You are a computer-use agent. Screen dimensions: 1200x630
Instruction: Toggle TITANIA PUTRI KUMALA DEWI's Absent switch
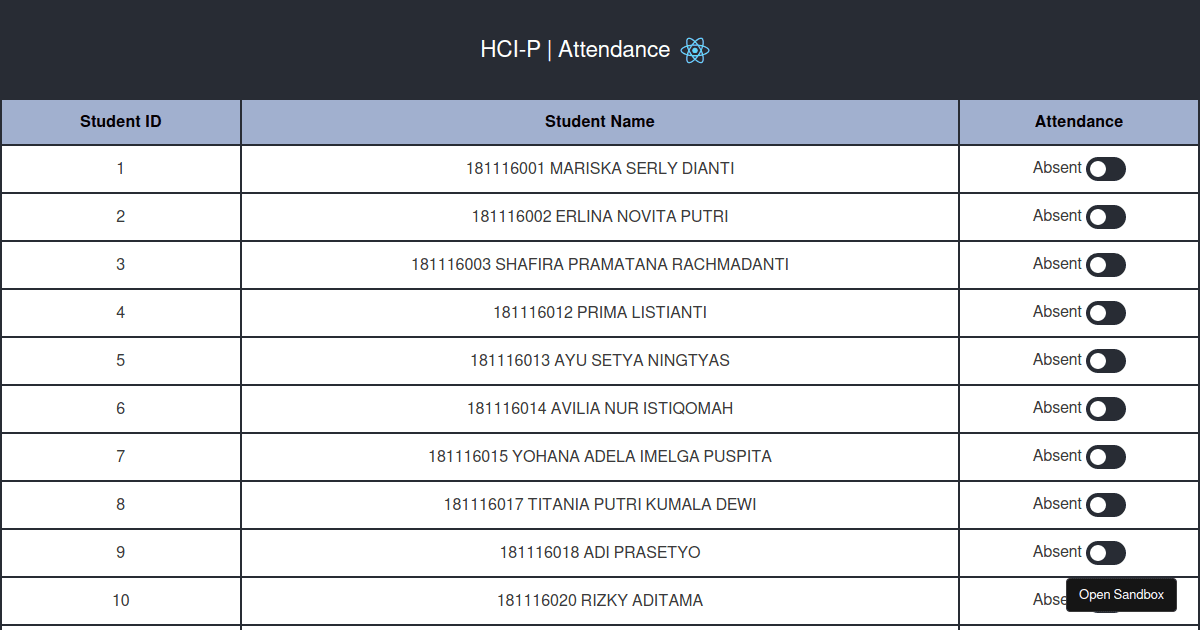click(1105, 504)
